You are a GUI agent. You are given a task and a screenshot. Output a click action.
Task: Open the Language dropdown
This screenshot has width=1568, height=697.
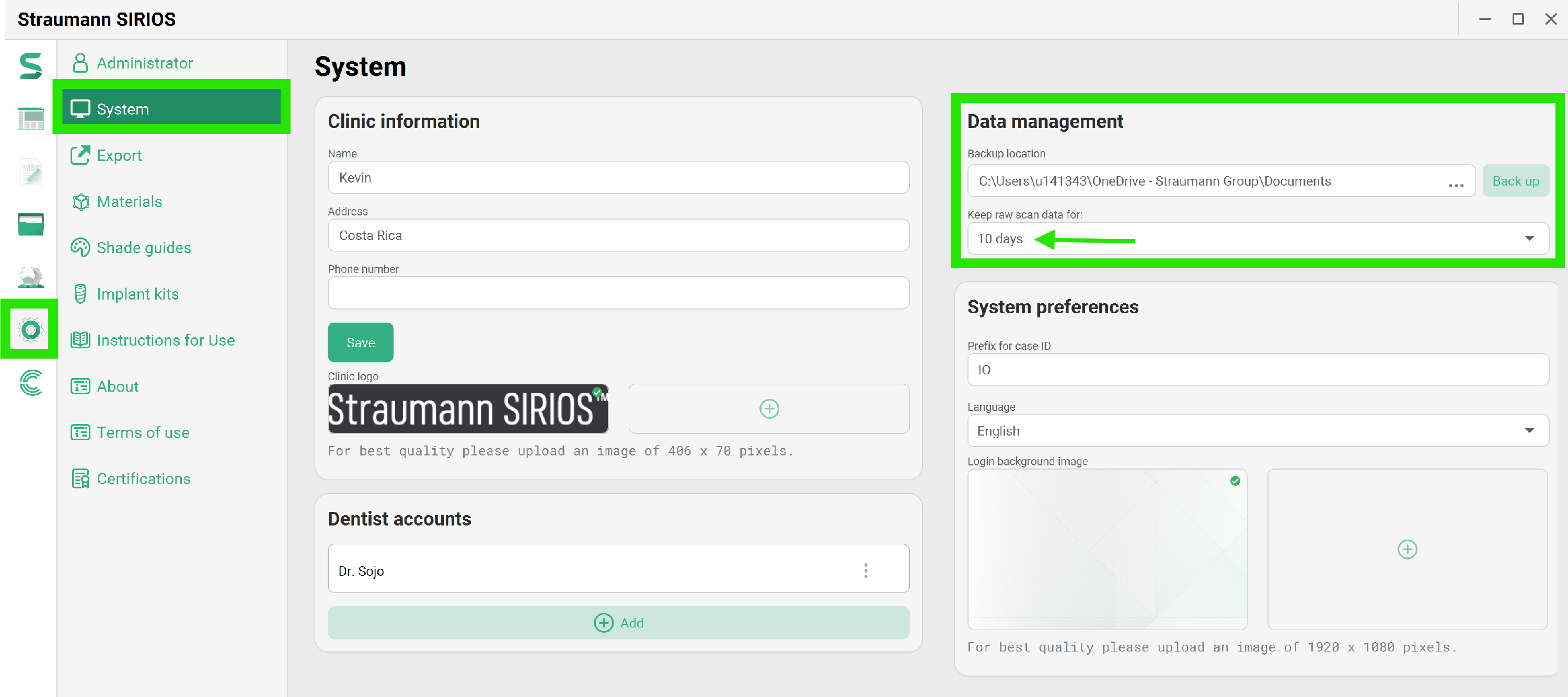1258,431
